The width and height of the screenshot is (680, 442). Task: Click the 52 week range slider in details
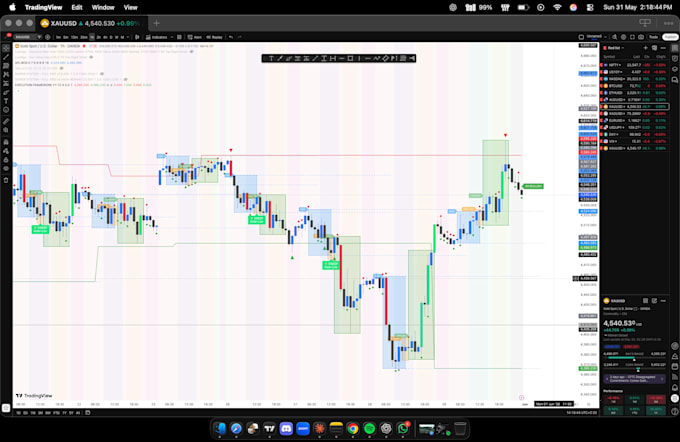tap(634, 369)
